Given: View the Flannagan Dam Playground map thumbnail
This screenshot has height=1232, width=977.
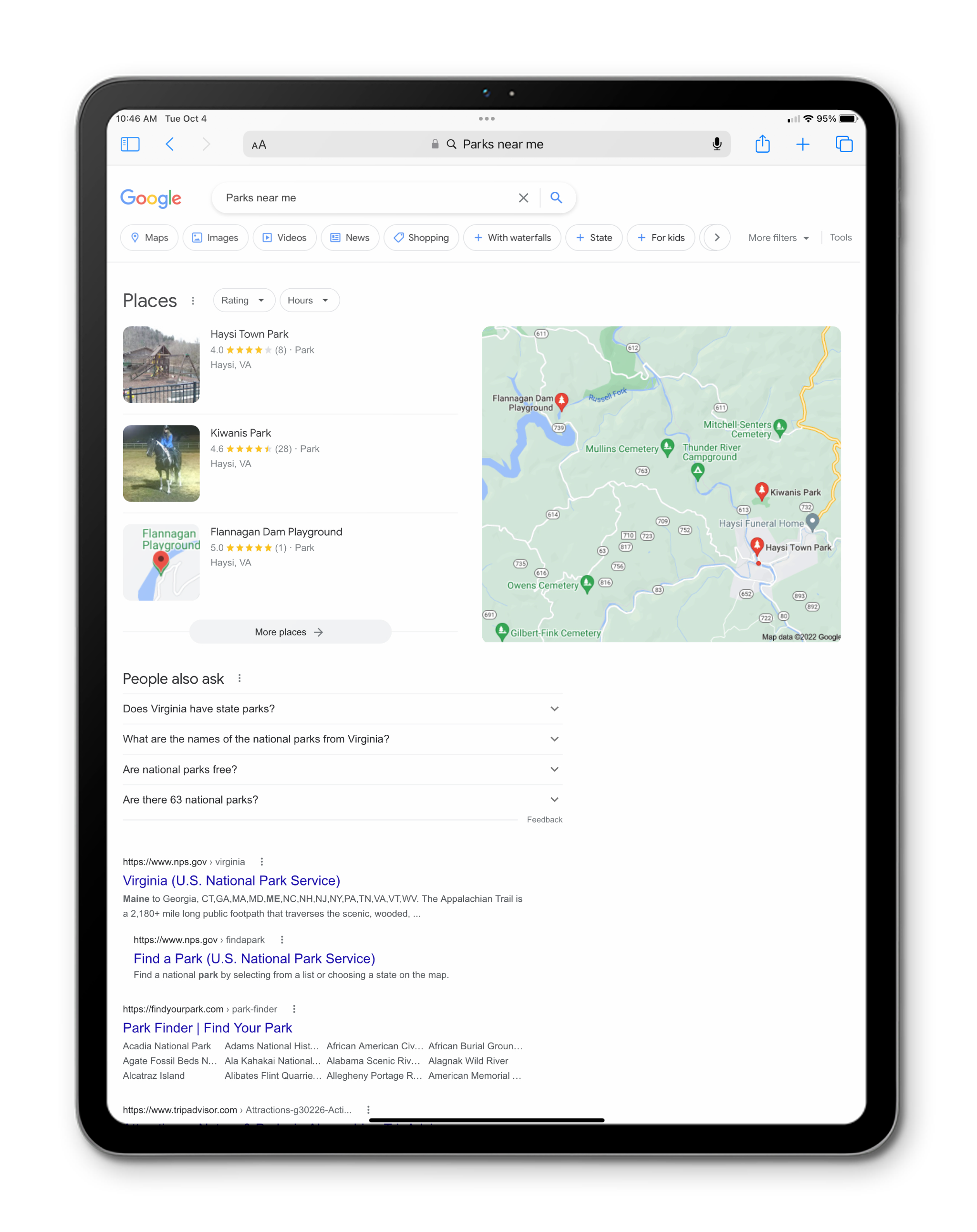Looking at the screenshot, I should (x=161, y=562).
